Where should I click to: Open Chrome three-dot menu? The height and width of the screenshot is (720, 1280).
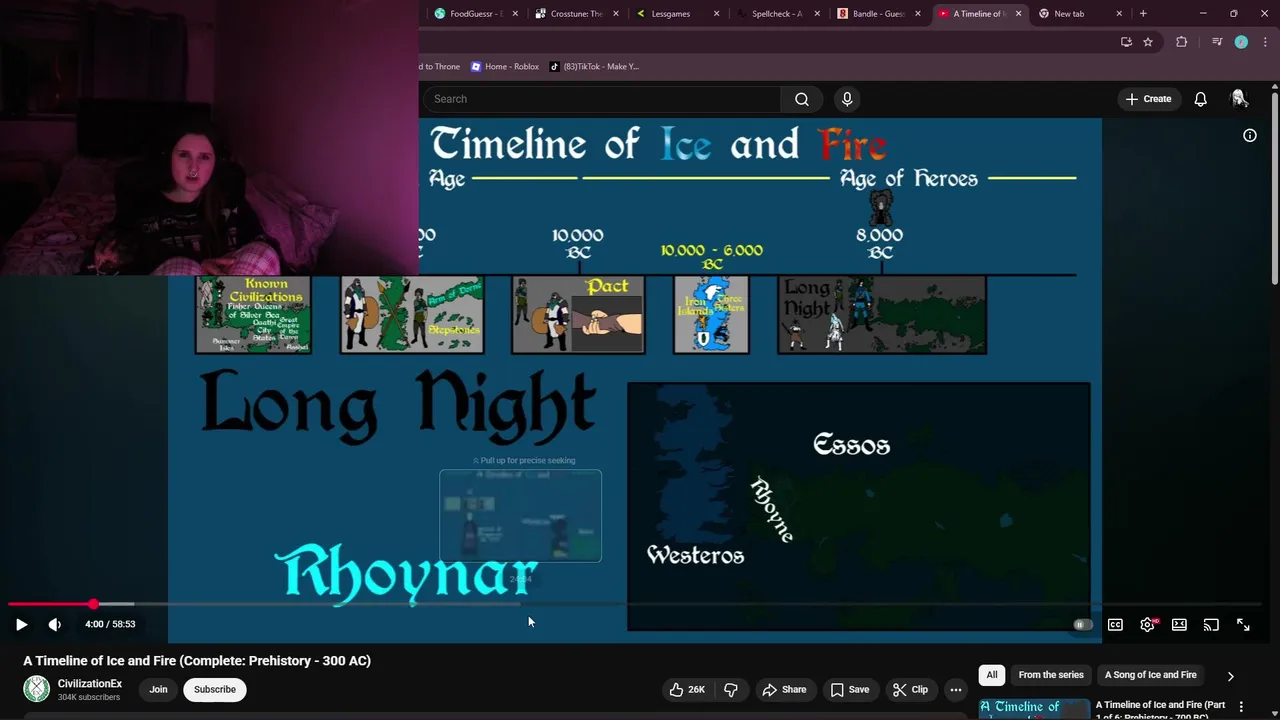[x=1265, y=42]
